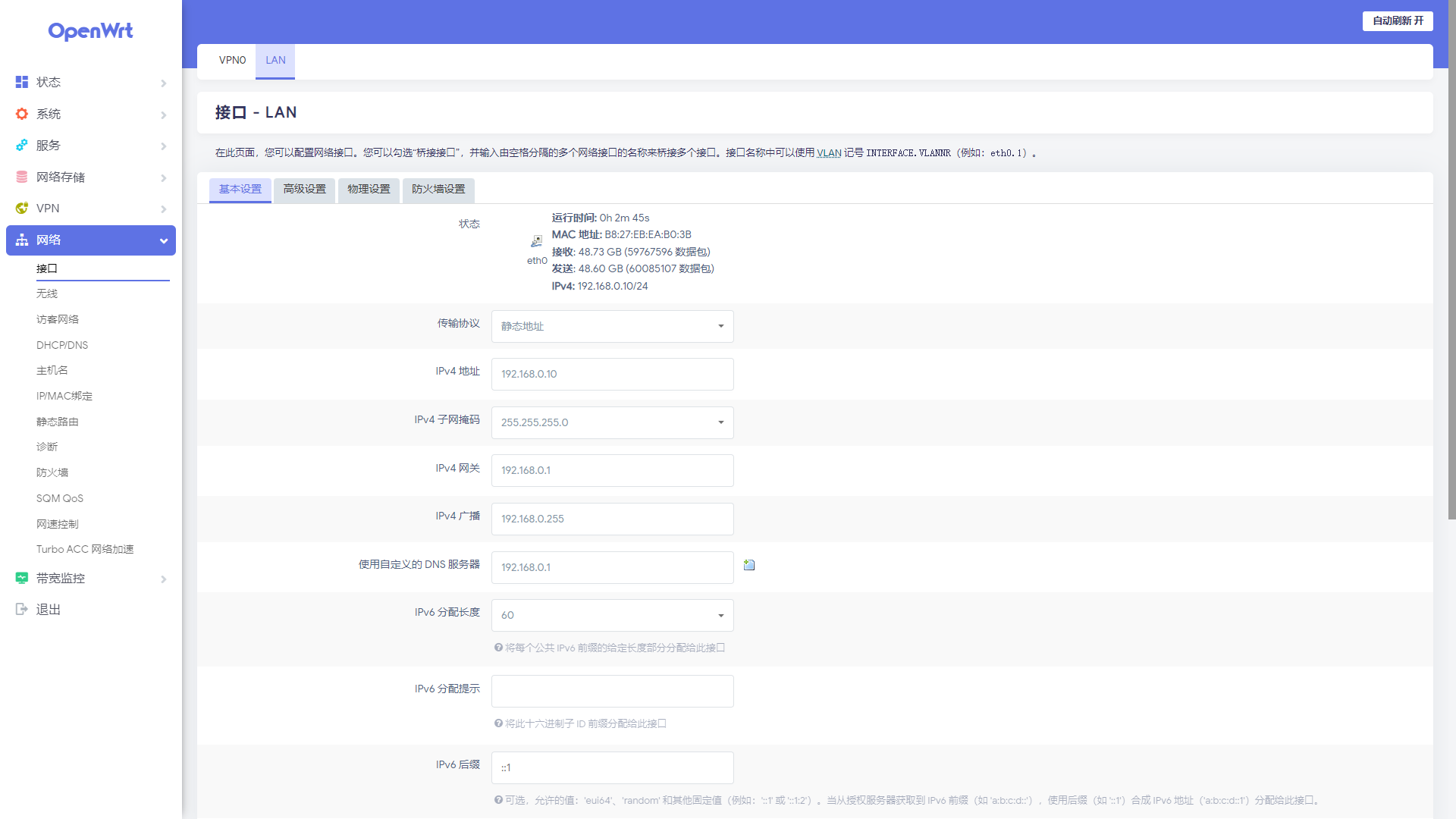Expand the 状态 menu chevron
This screenshot has height=819, width=1456.
163,83
